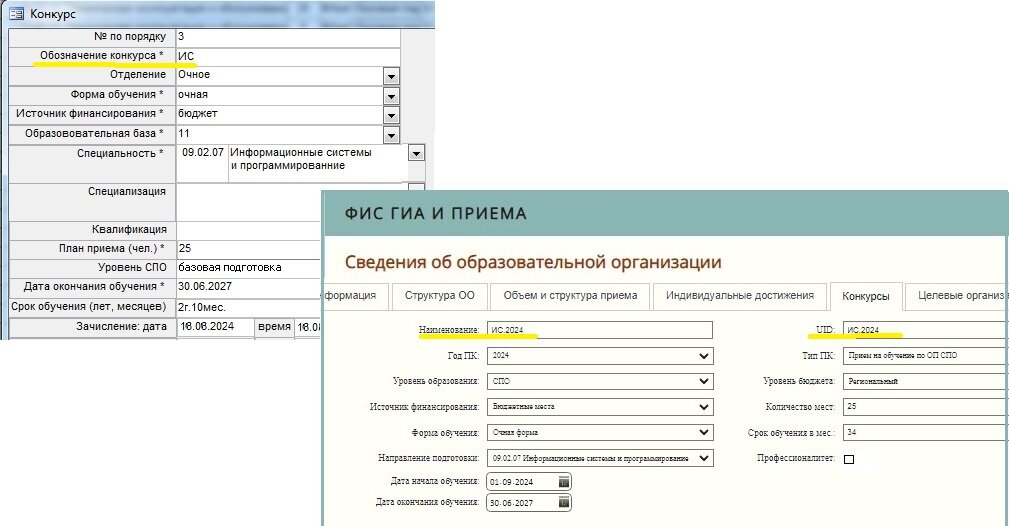Open the Год ПК dropdown
The image size is (1009, 526).
point(703,355)
